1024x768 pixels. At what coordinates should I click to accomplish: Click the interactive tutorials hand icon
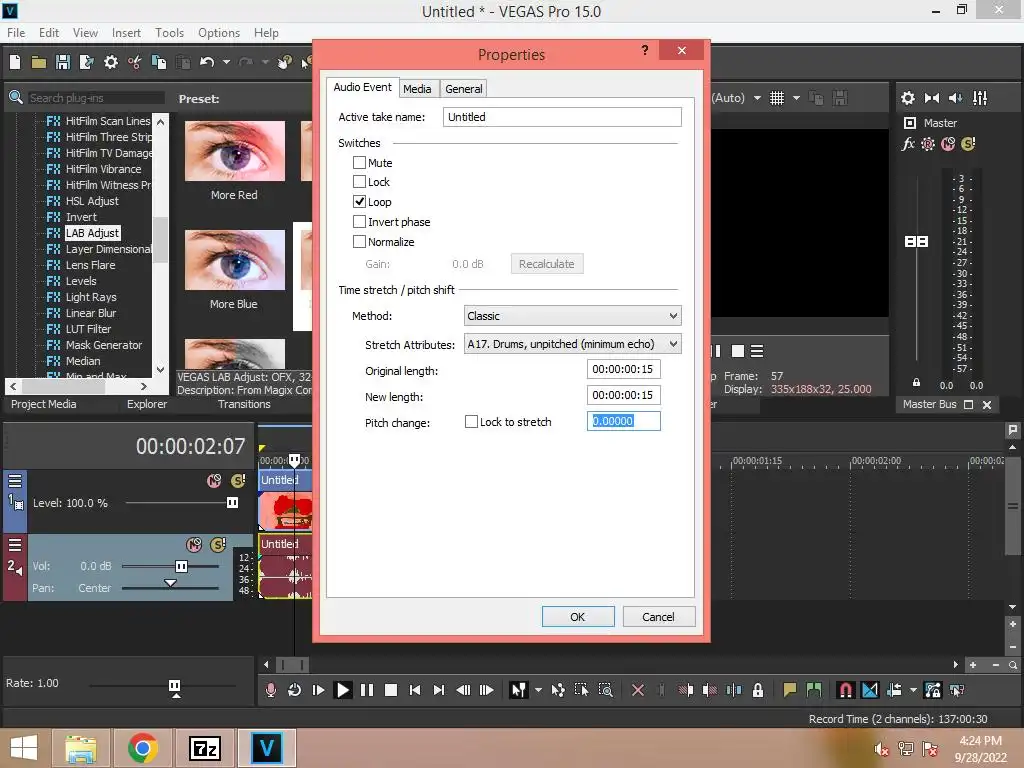pyautogui.click(x=285, y=62)
